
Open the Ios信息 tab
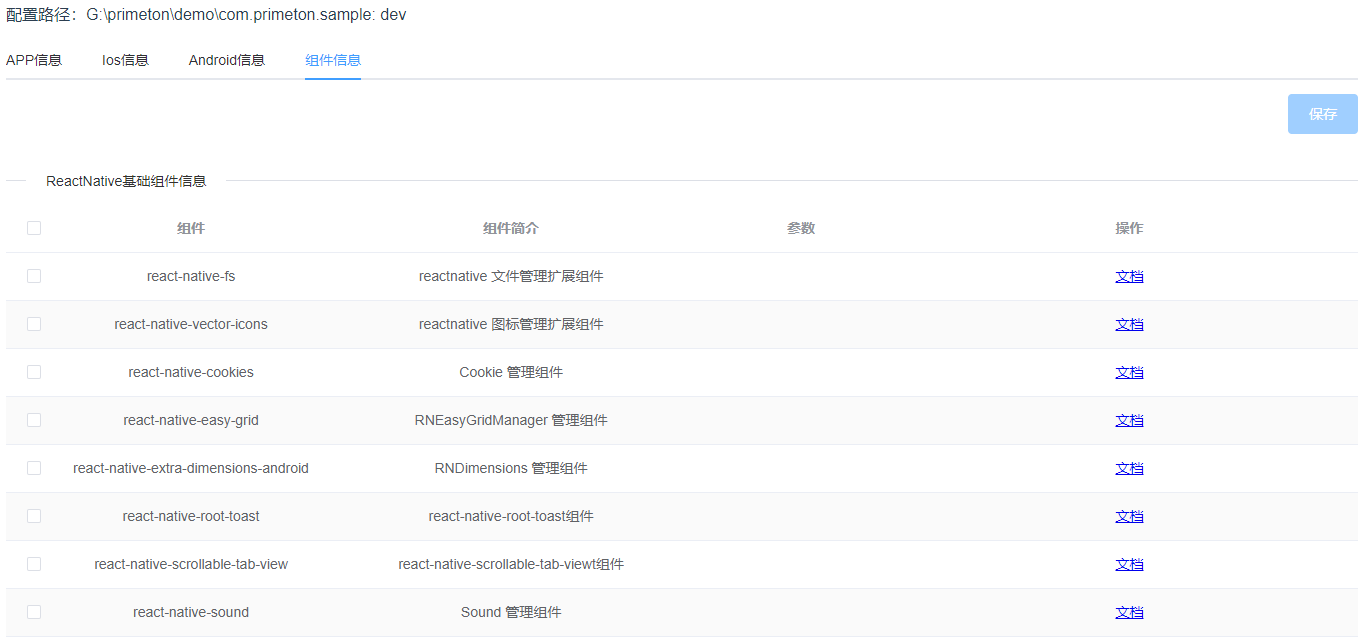125,60
